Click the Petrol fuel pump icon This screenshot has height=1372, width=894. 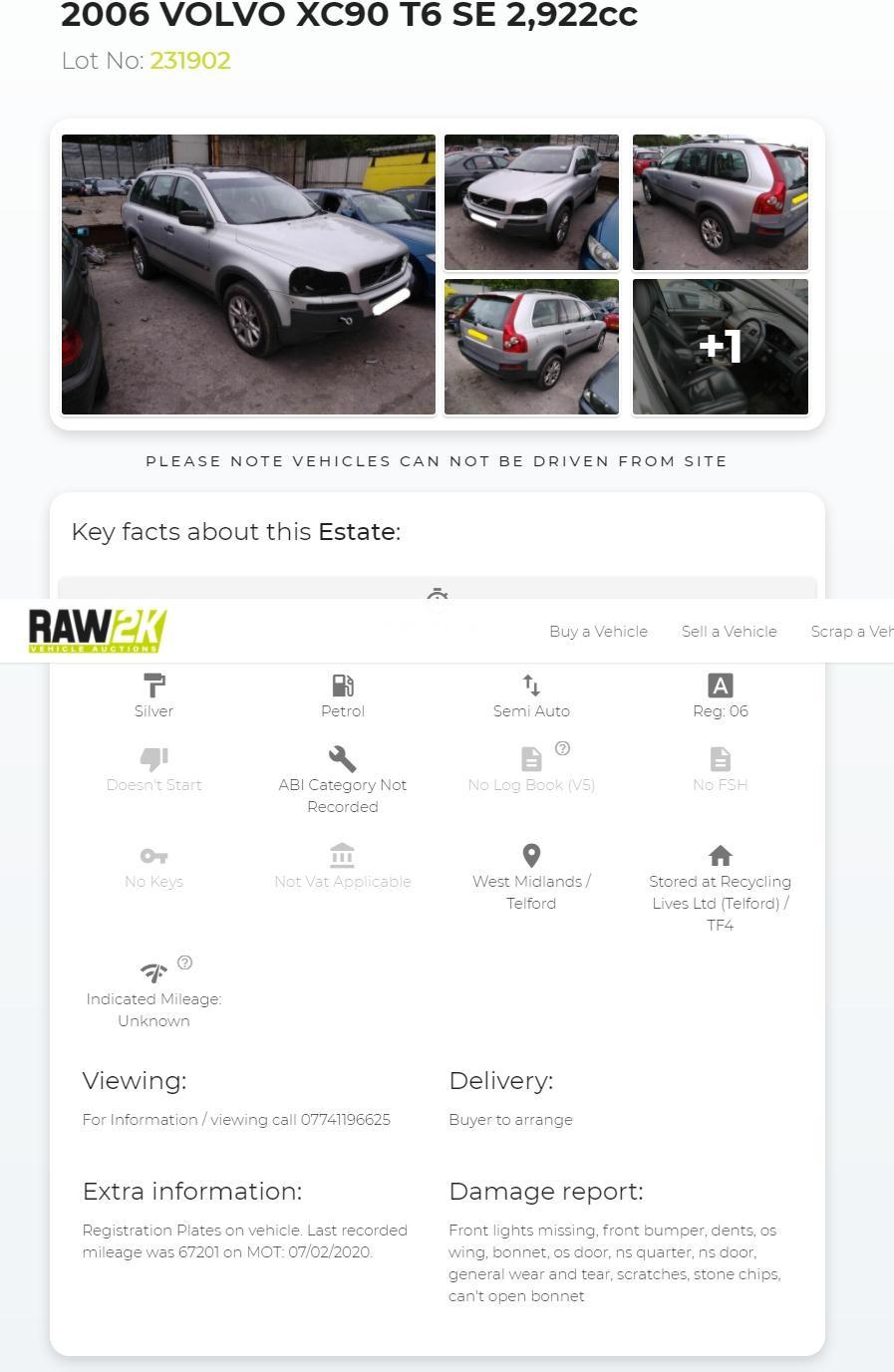pyautogui.click(x=342, y=686)
